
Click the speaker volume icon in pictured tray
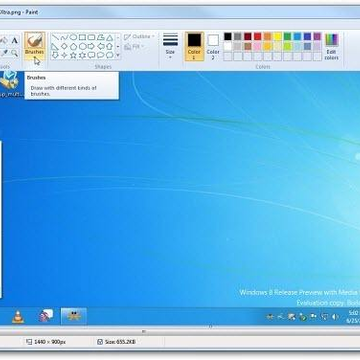[x=335, y=317]
